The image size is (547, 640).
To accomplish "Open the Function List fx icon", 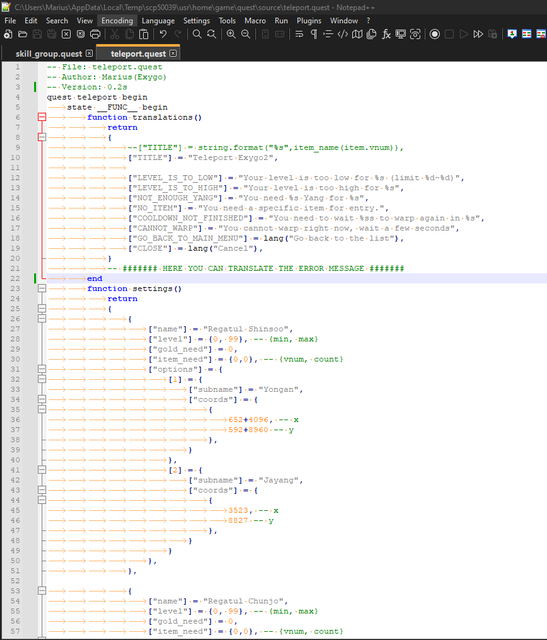I will click(x=386, y=34).
